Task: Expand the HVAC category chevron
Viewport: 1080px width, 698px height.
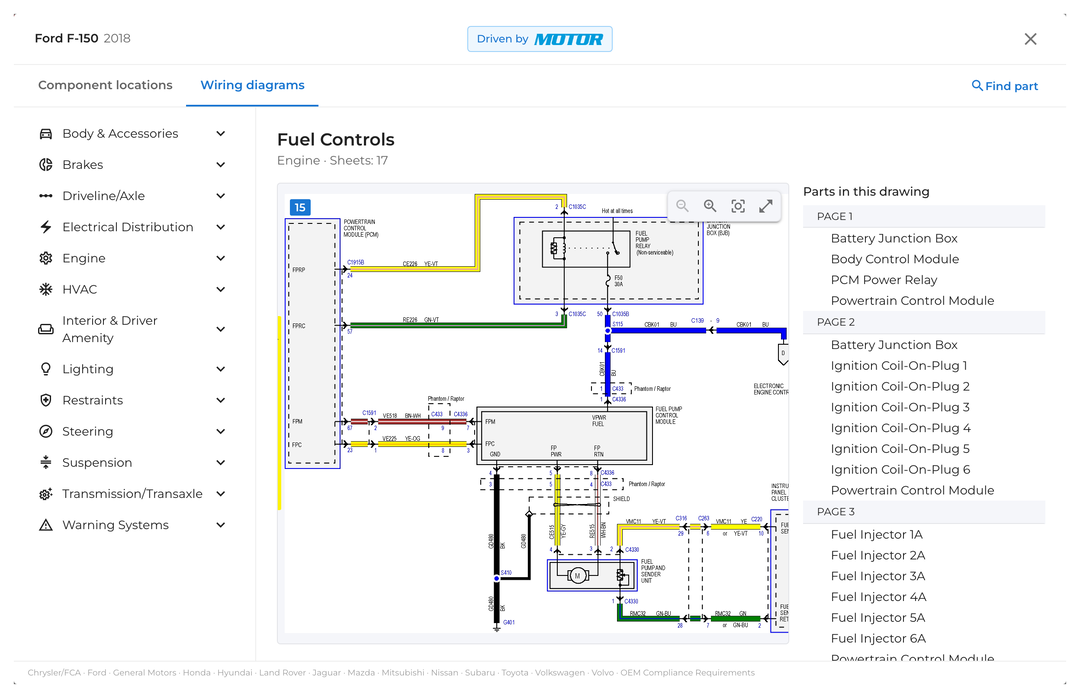Action: (220, 289)
